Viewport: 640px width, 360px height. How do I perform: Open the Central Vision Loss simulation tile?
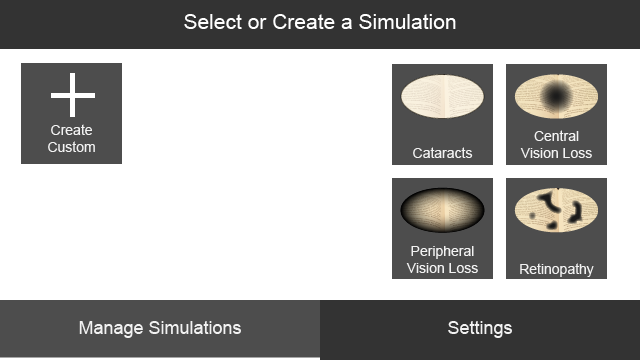click(556, 114)
